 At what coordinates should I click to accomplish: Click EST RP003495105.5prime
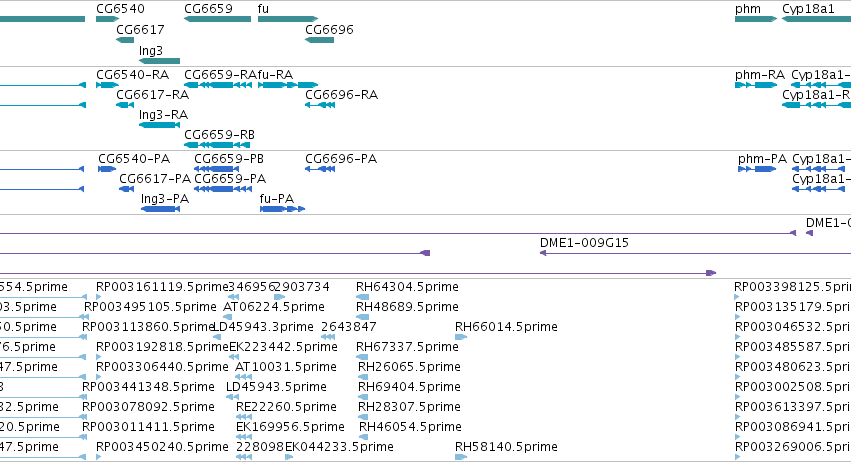[150, 307]
